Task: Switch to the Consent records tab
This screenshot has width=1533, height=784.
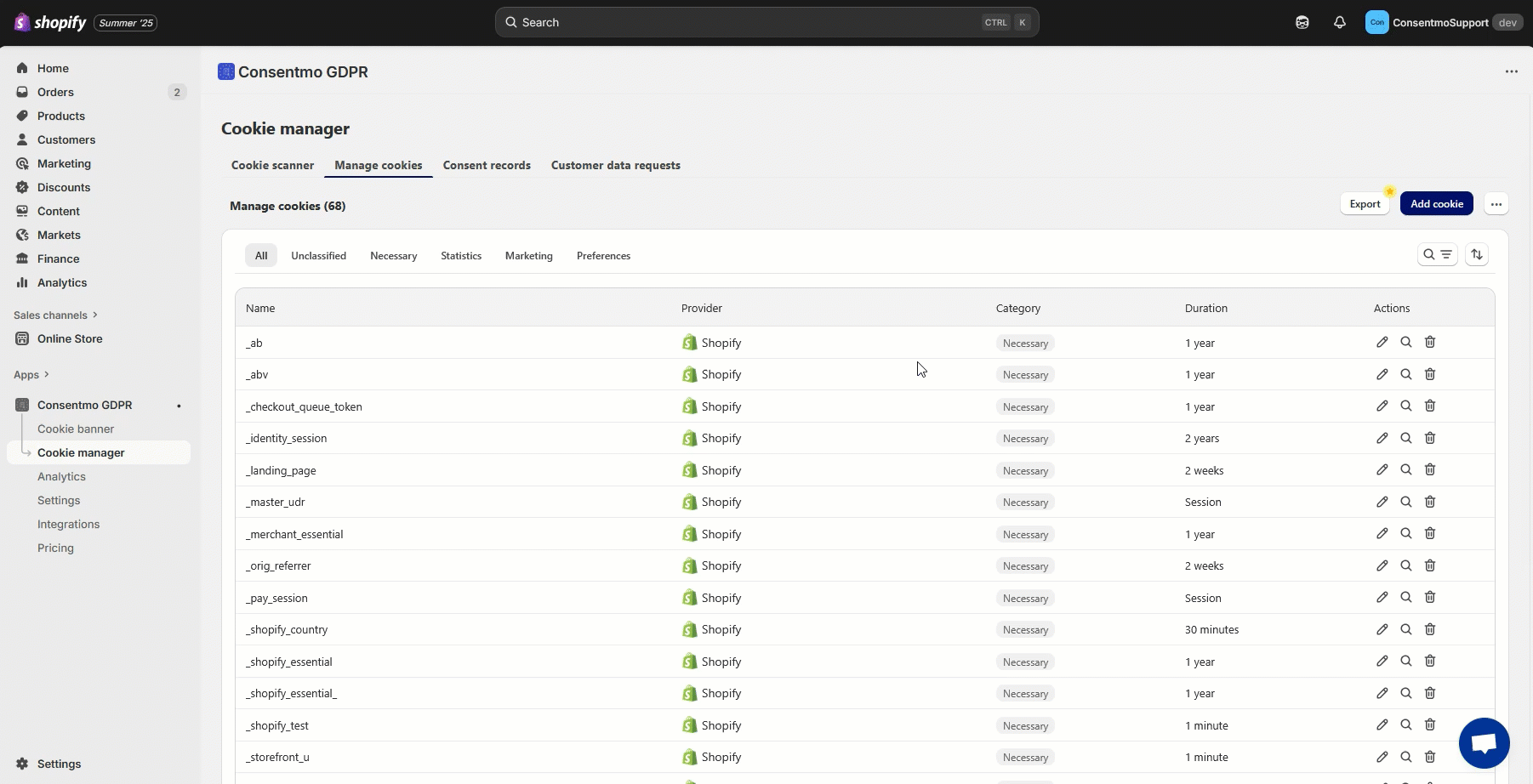Action: click(487, 165)
